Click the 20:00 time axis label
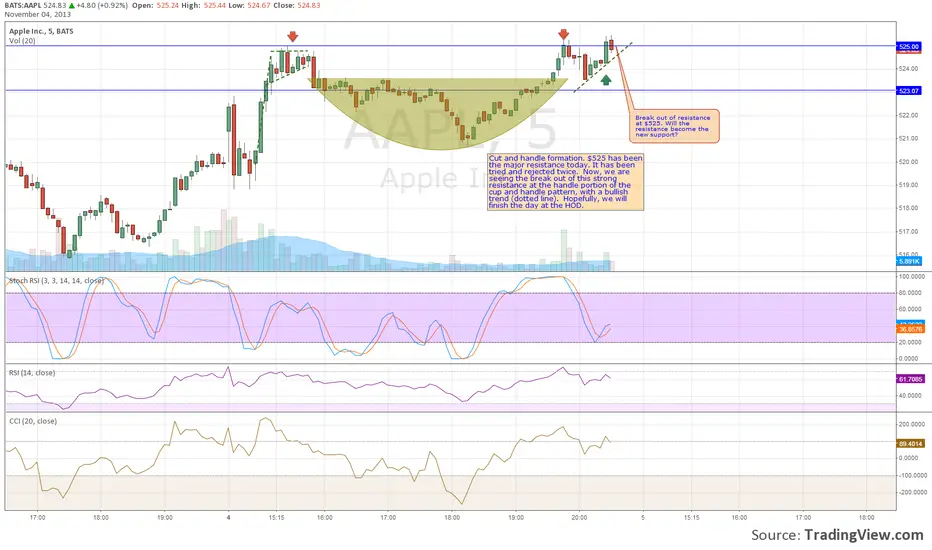Image resolution: width=932 pixels, height=550 pixels. [x=580, y=517]
